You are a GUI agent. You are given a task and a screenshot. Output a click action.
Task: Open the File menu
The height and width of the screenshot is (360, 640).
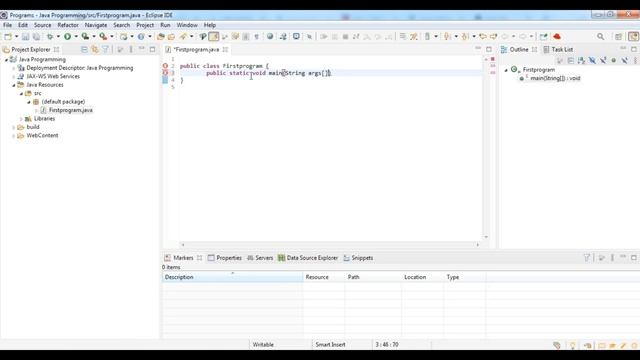click(x=7, y=25)
